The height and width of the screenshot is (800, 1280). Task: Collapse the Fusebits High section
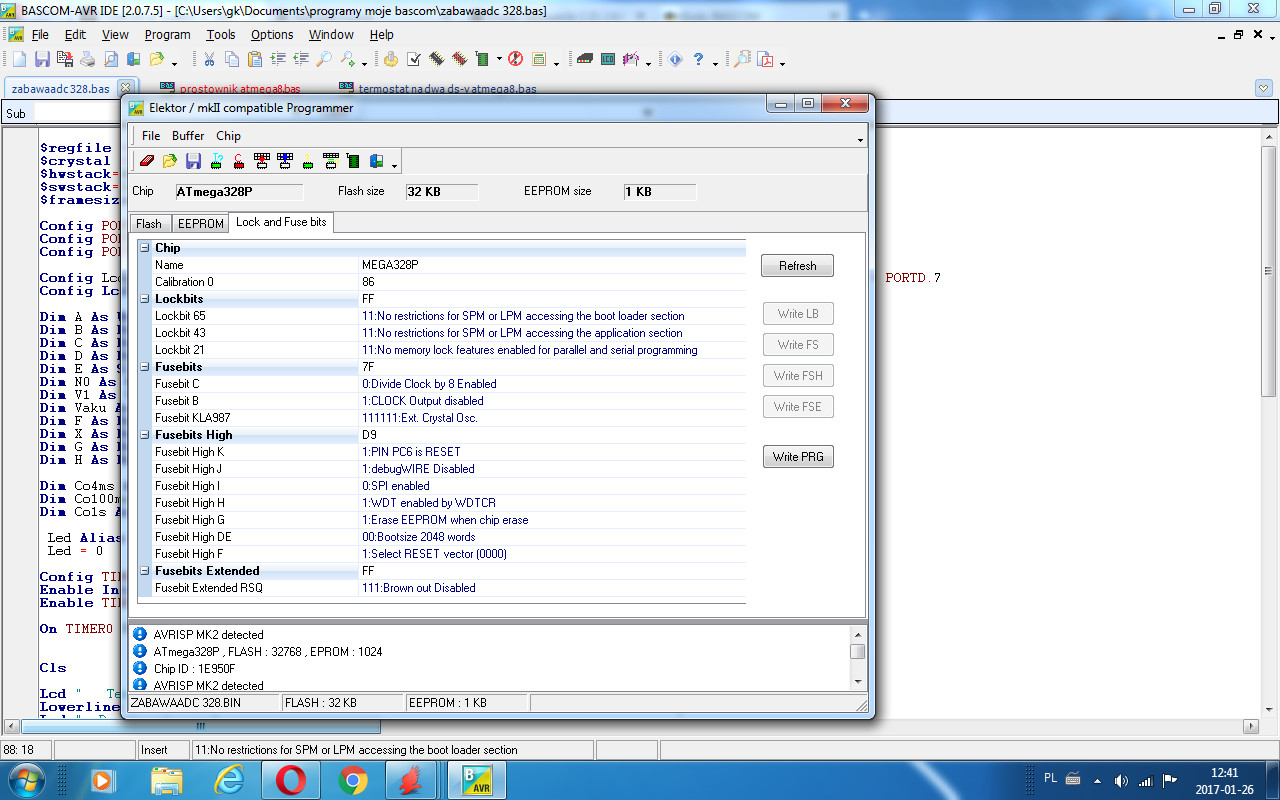[x=144, y=434]
